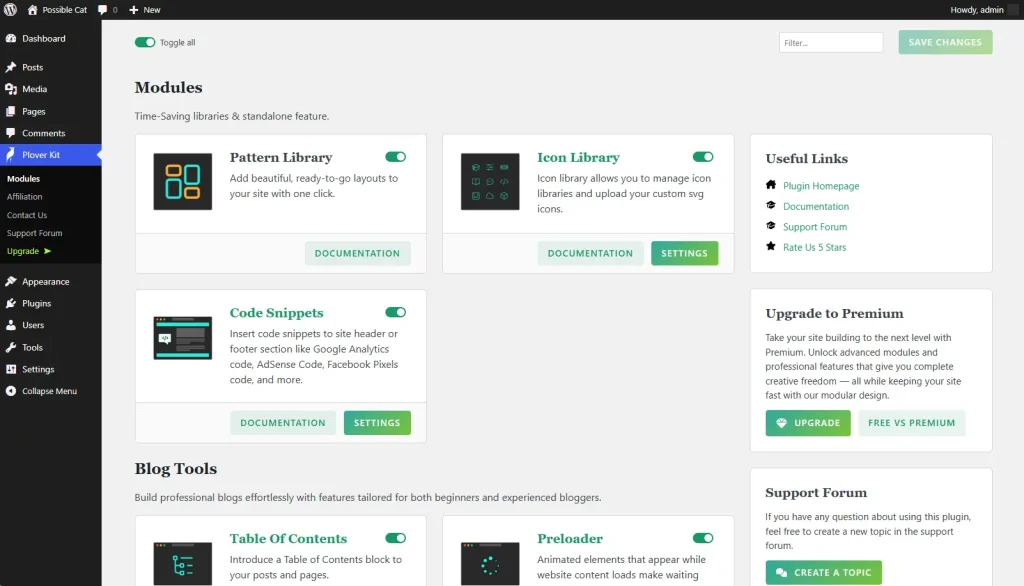Click the Pattern Library module icon
This screenshot has width=1024, height=586.
pyautogui.click(x=182, y=182)
